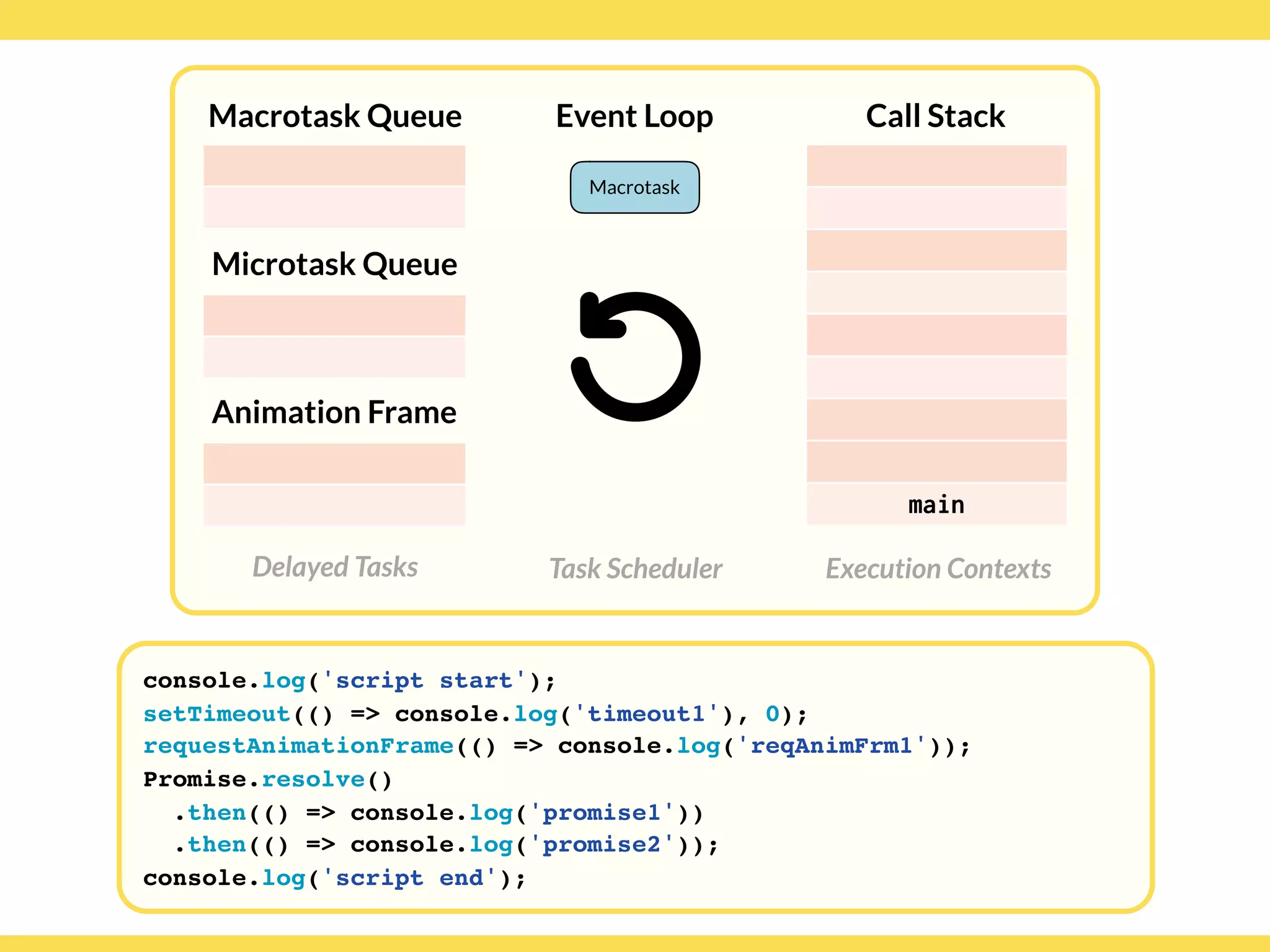Select the main entry in Call Stack
Screen dimensions: 1270x952
pos(936,505)
